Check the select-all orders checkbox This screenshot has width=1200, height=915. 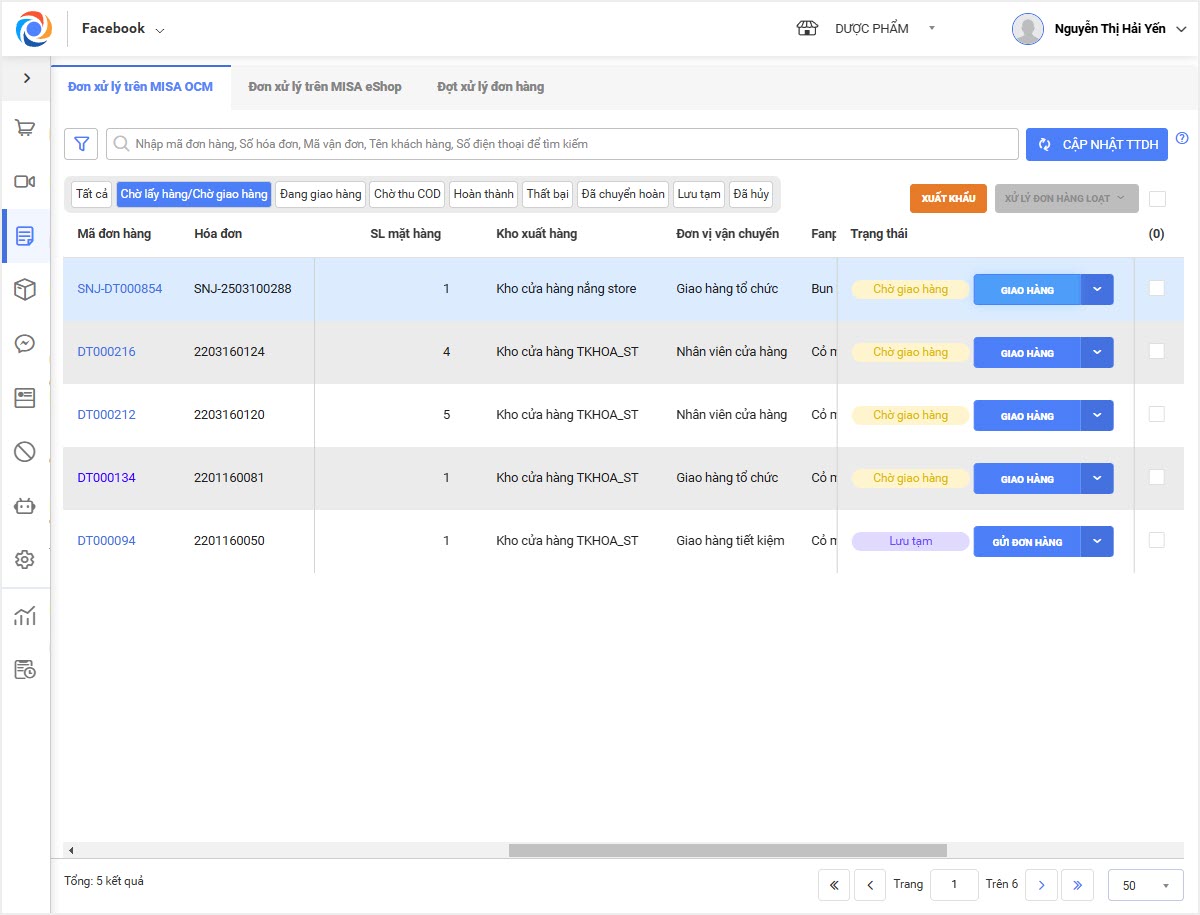click(x=1157, y=199)
